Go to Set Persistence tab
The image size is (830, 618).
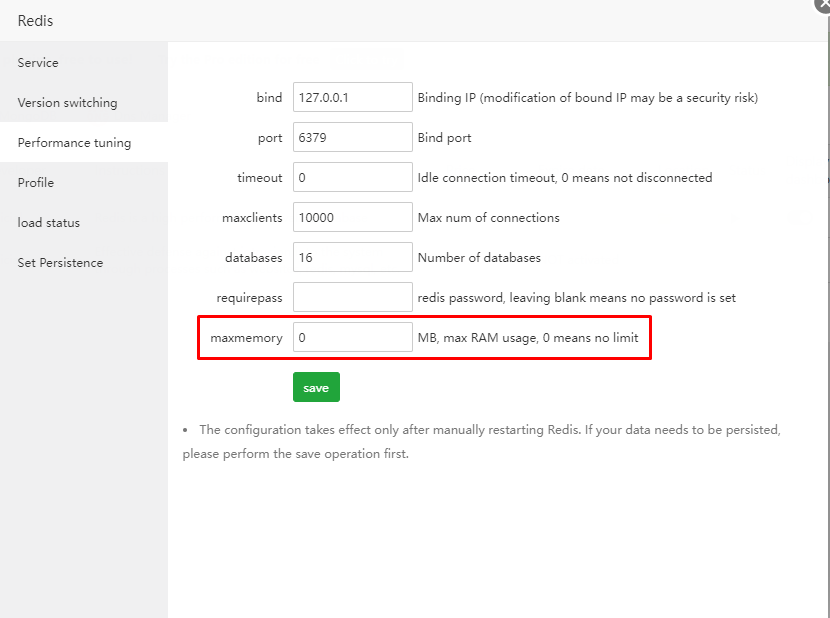coord(60,263)
